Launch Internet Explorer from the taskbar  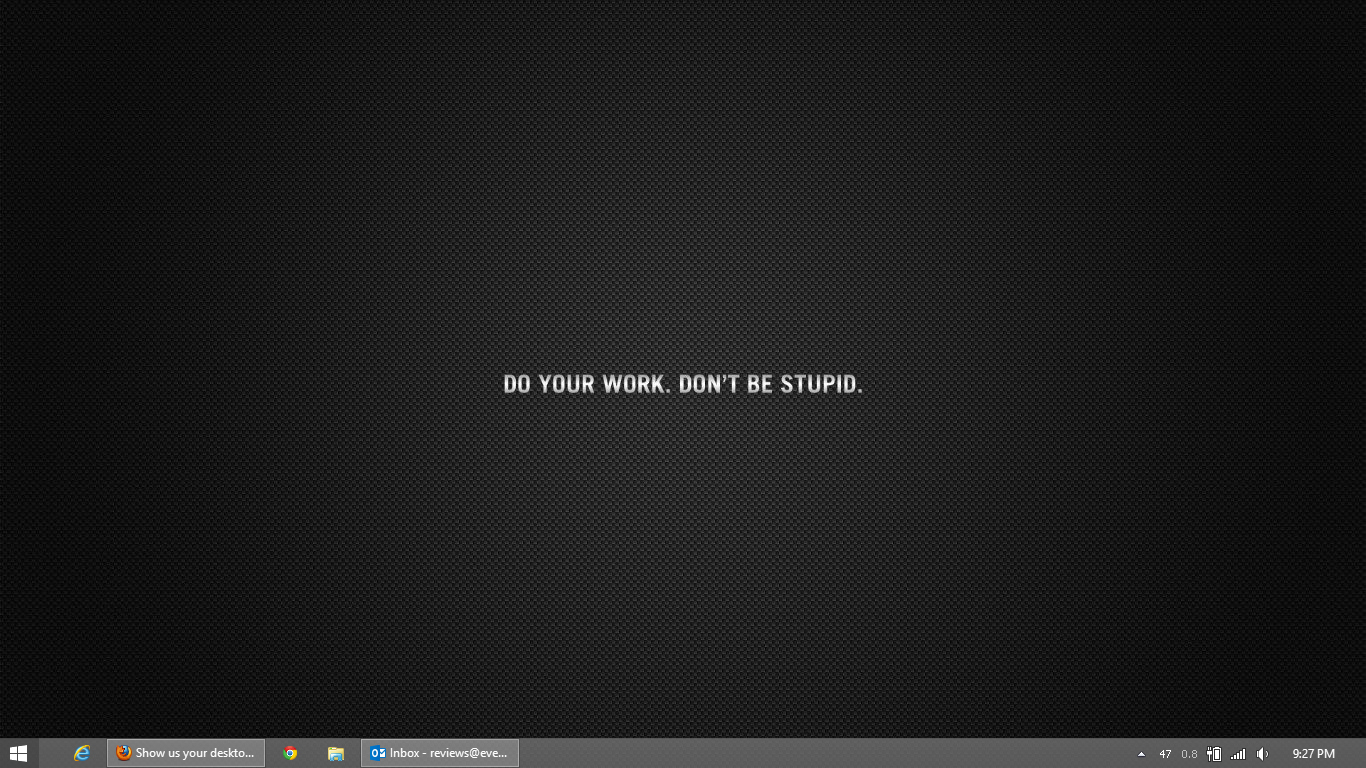[x=82, y=753]
